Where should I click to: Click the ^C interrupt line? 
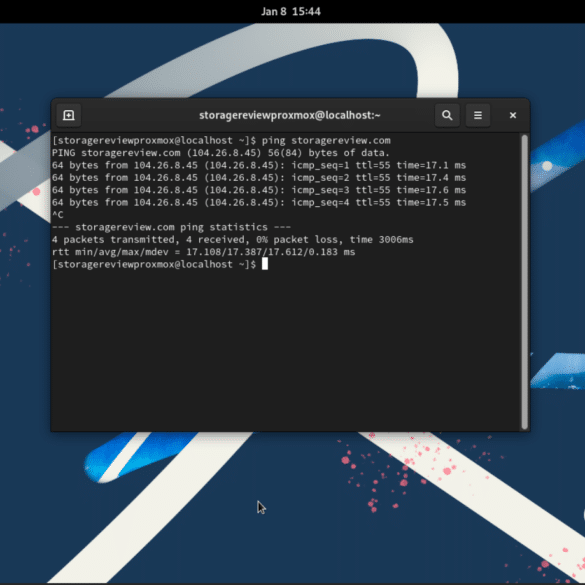[x=58, y=215]
